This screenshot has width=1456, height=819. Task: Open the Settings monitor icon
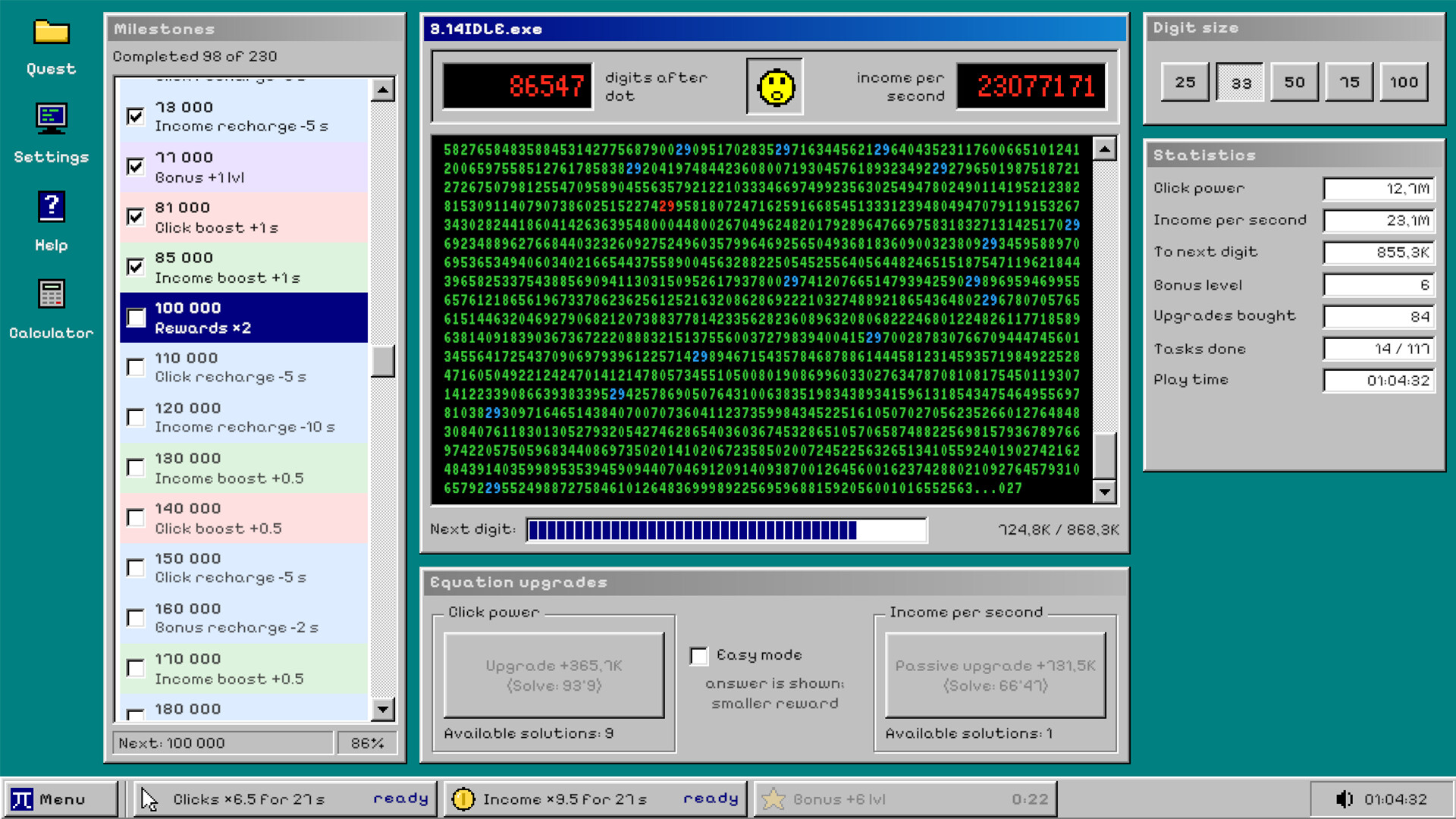pos(52,119)
